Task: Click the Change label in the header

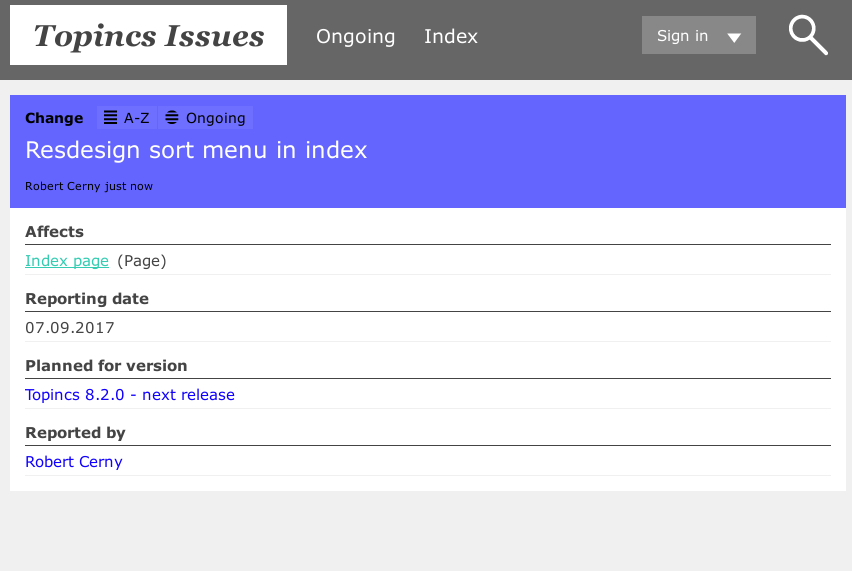Action: click(54, 118)
